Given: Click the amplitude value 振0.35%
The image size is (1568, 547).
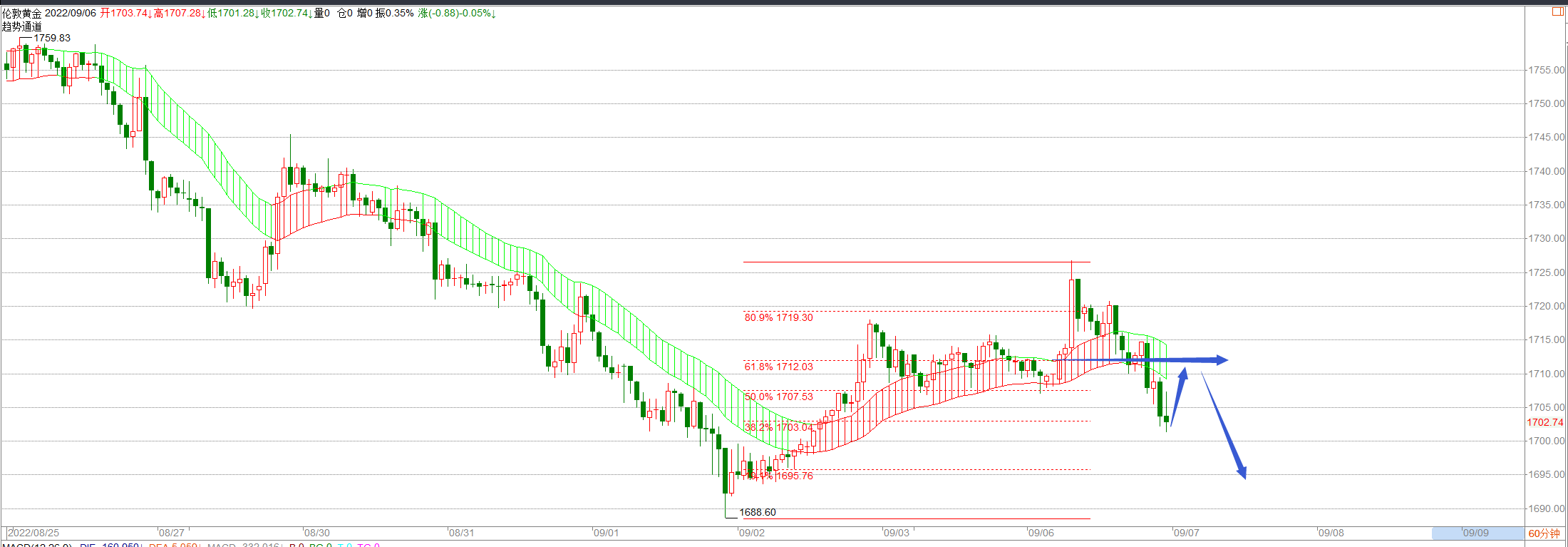Looking at the screenshot, I should point(395,14).
